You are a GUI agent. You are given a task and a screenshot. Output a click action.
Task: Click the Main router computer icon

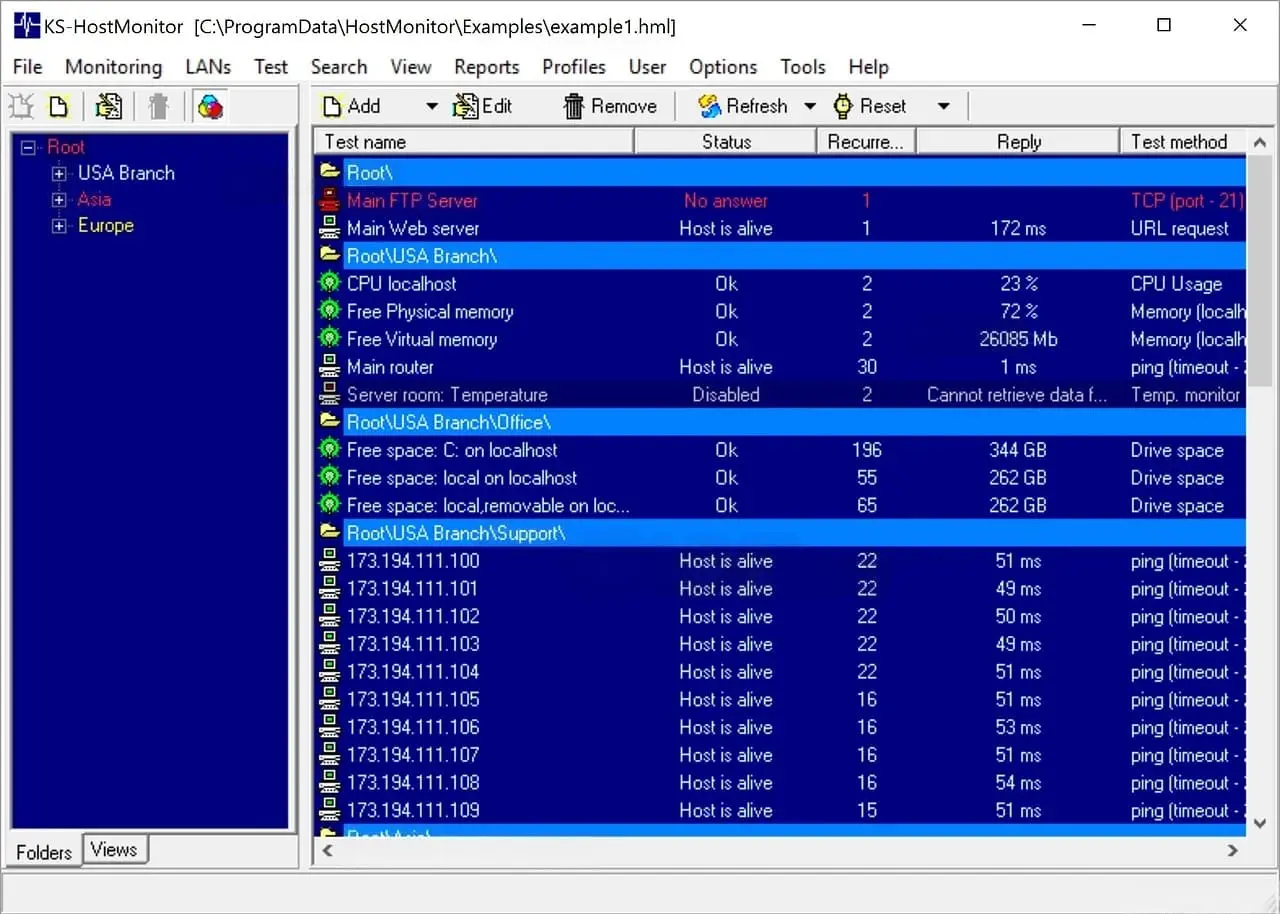tap(329, 367)
